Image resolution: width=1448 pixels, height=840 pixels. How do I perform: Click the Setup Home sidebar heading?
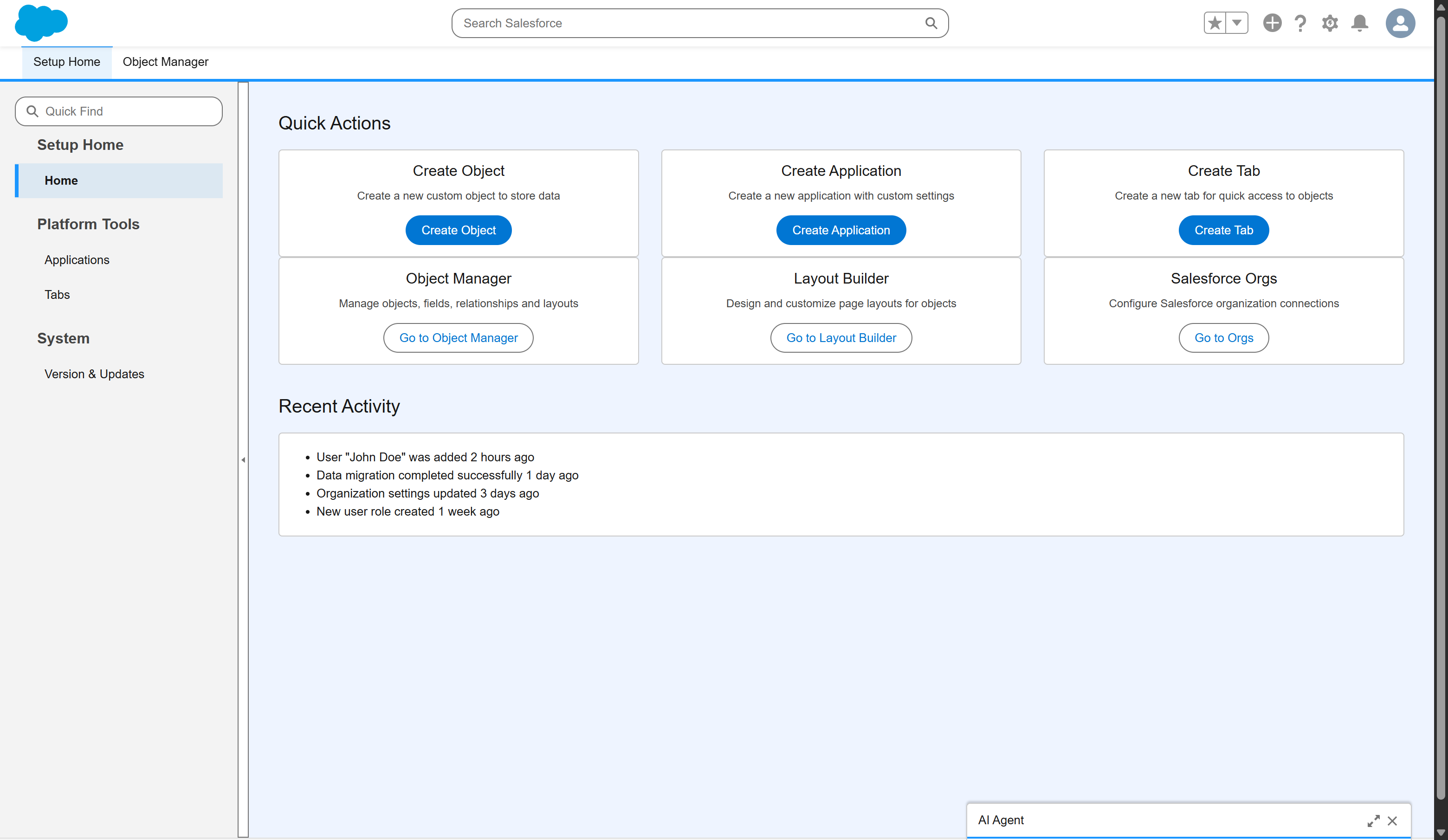coord(80,145)
